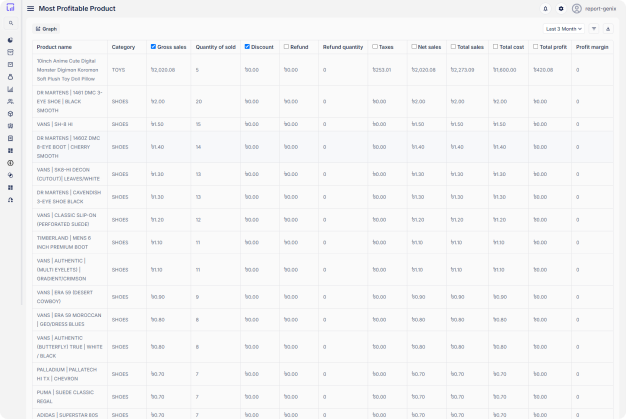Select DR MARTENS CAVENDISH 3-EYE SHOE
The height and width of the screenshot is (419, 626).
(69, 197)
